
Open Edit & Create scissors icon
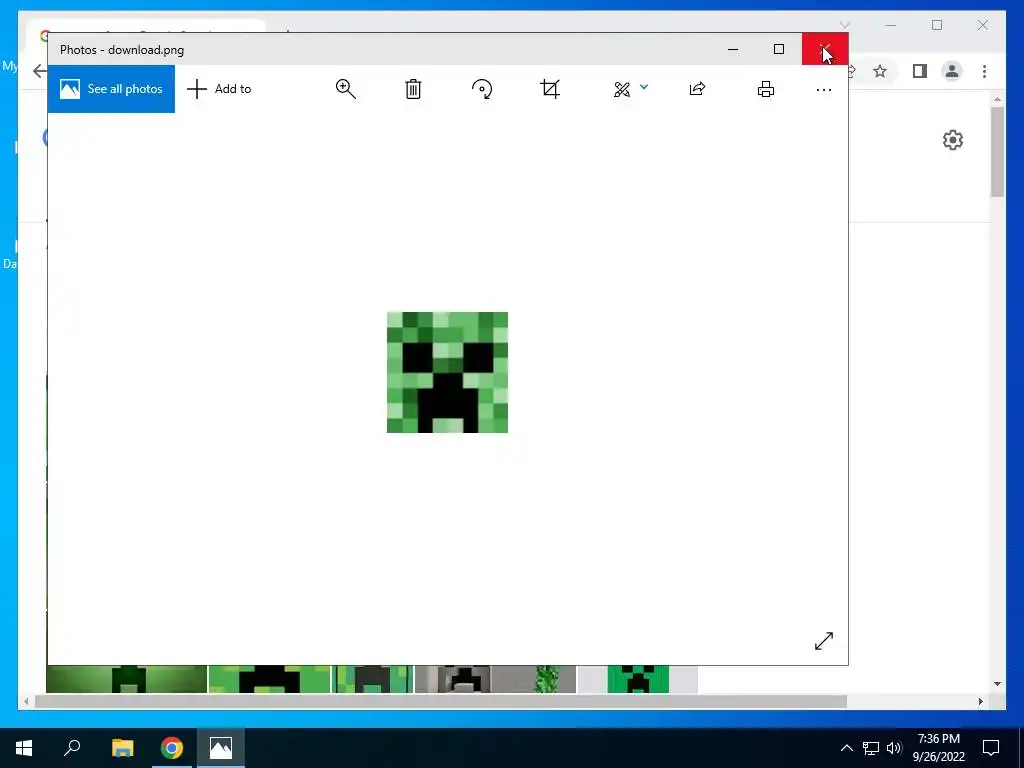(x=622, y=89)
